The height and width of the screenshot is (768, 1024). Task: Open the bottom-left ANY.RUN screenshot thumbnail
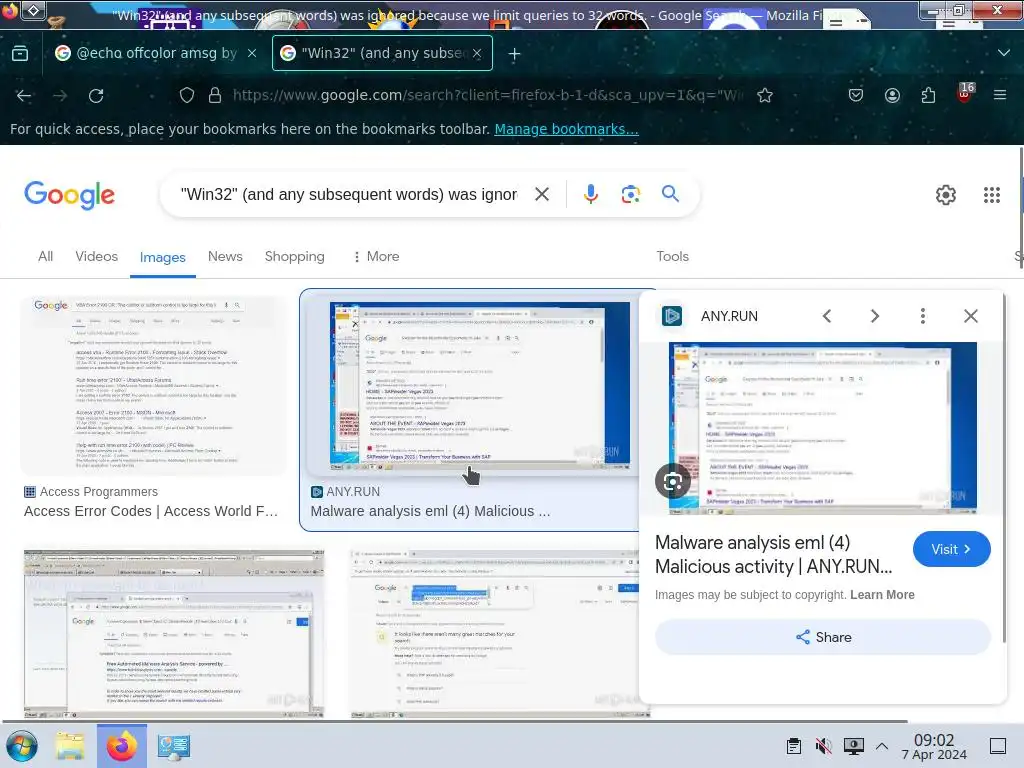(174, 634)
